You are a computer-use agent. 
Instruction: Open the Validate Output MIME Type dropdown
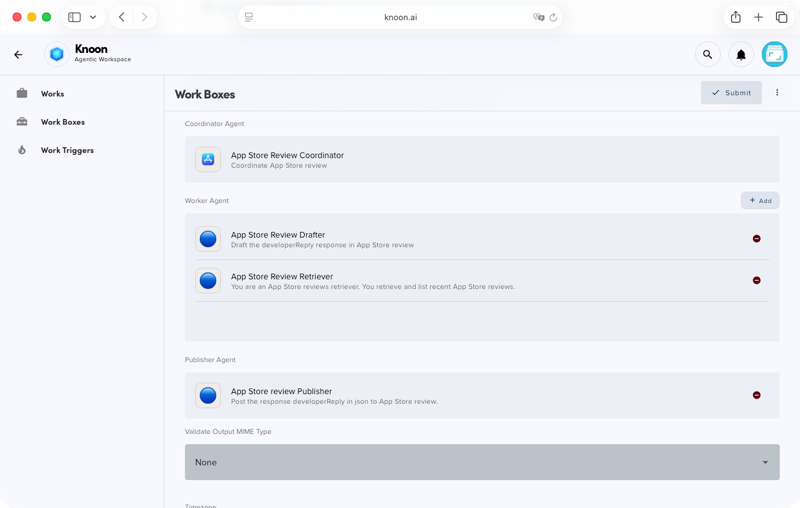click(x=482, y=462)
